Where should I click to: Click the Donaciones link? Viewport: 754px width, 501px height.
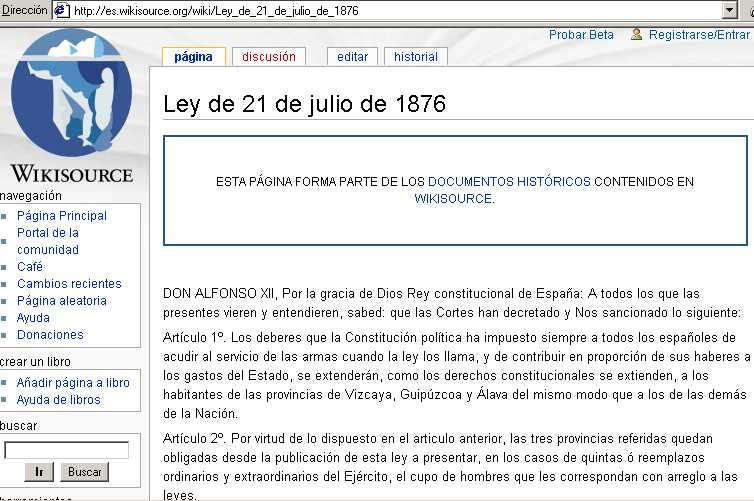[x=50, y=335]
